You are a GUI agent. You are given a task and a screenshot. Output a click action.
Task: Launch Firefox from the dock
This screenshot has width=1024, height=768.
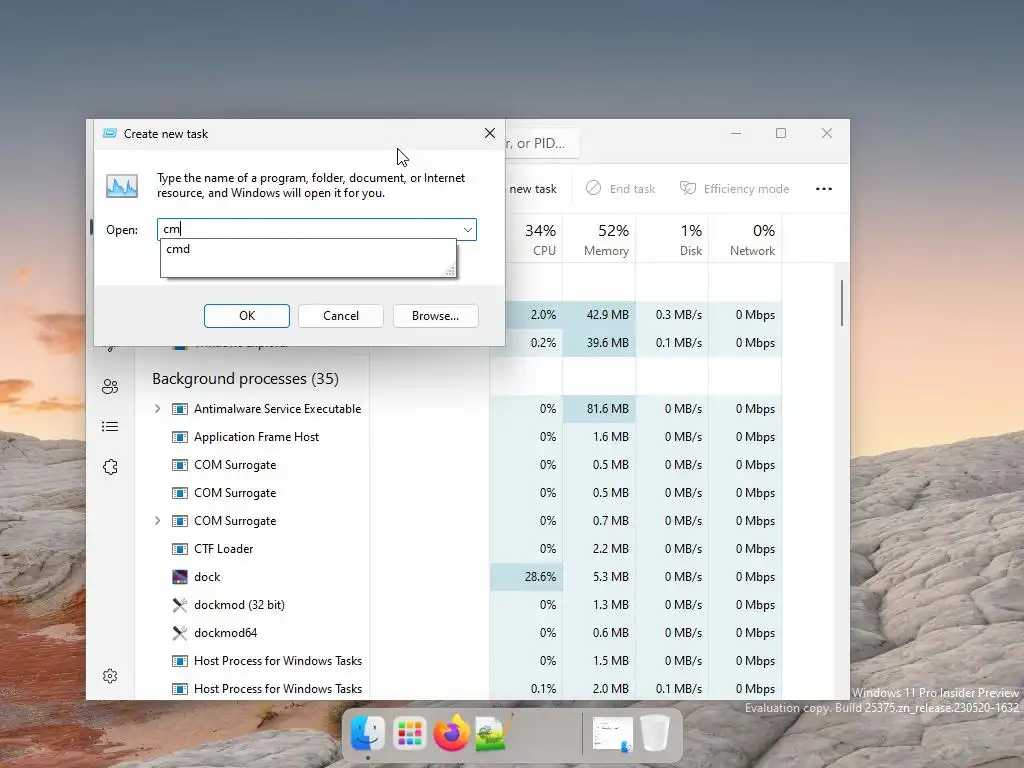(451, 733)
